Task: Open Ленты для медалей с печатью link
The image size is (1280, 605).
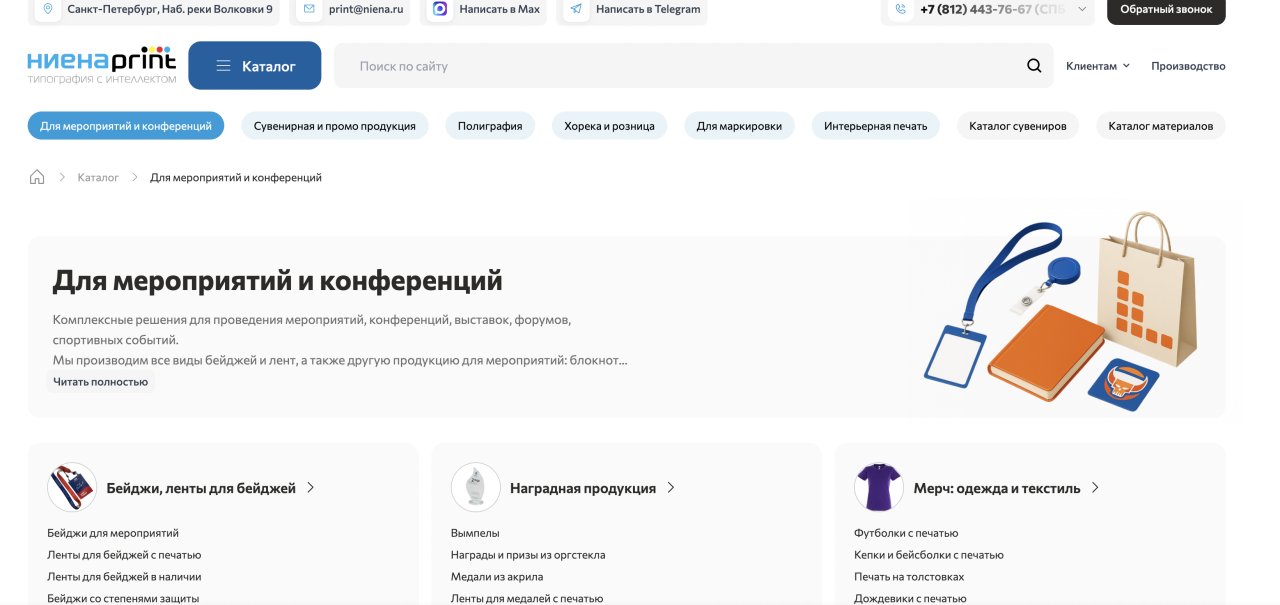Action: coord(527,598)
